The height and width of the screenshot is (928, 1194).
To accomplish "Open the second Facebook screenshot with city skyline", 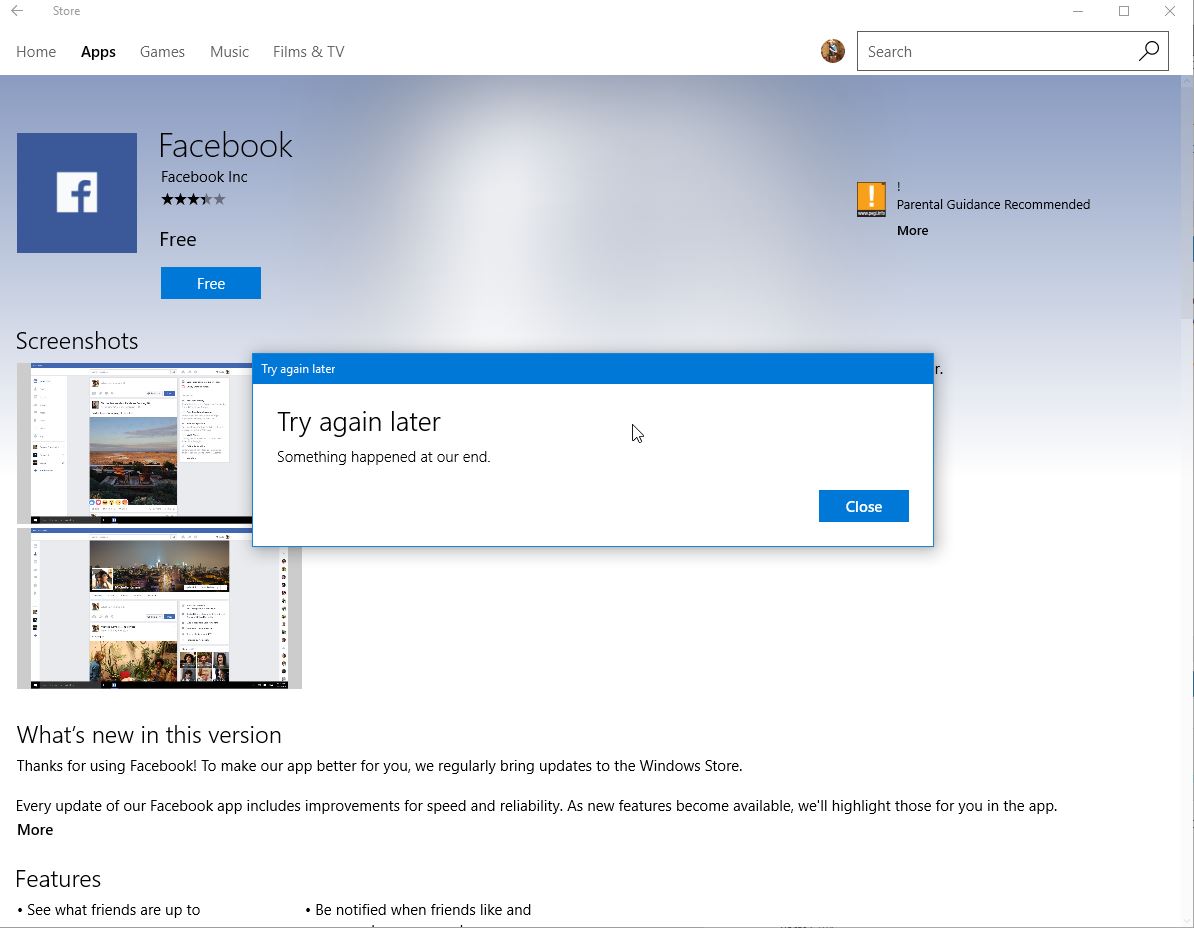I will point(159,608).
